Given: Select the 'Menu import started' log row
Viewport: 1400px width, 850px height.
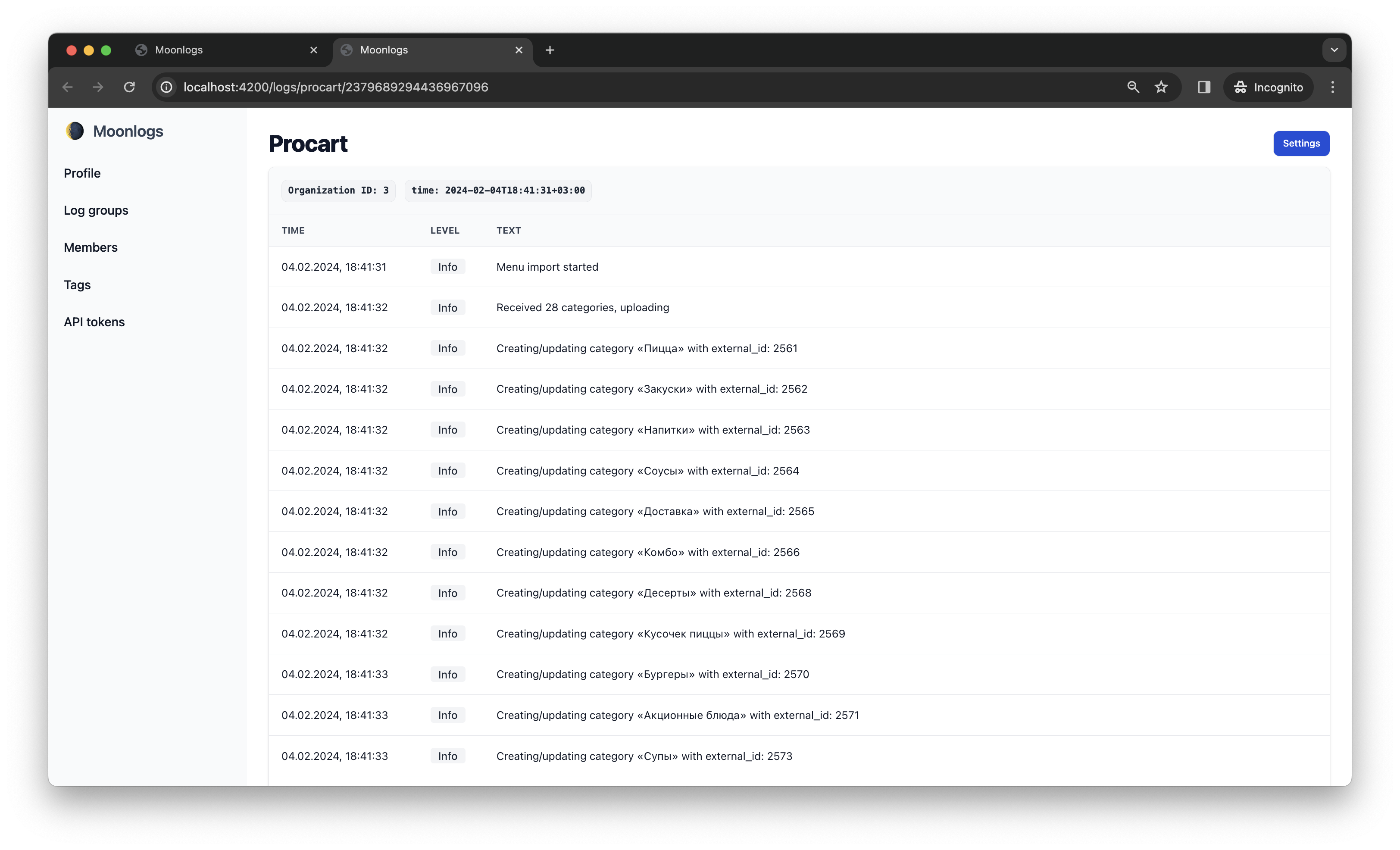Looking at the screenshot, I should pos(547,267).
